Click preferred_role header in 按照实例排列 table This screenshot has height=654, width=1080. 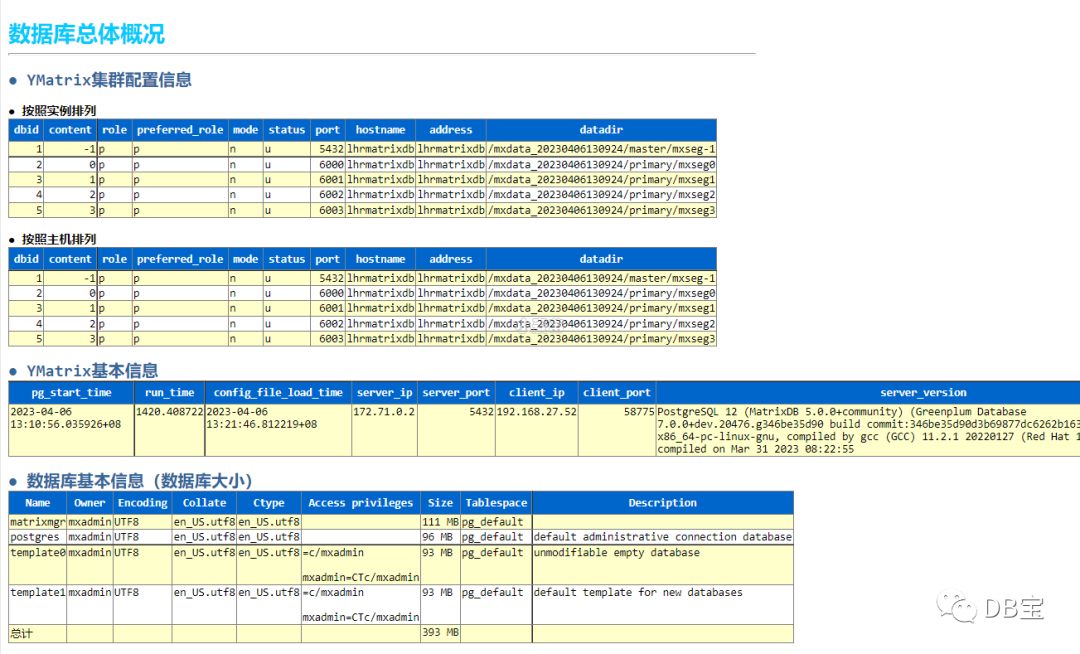point(180,129)
